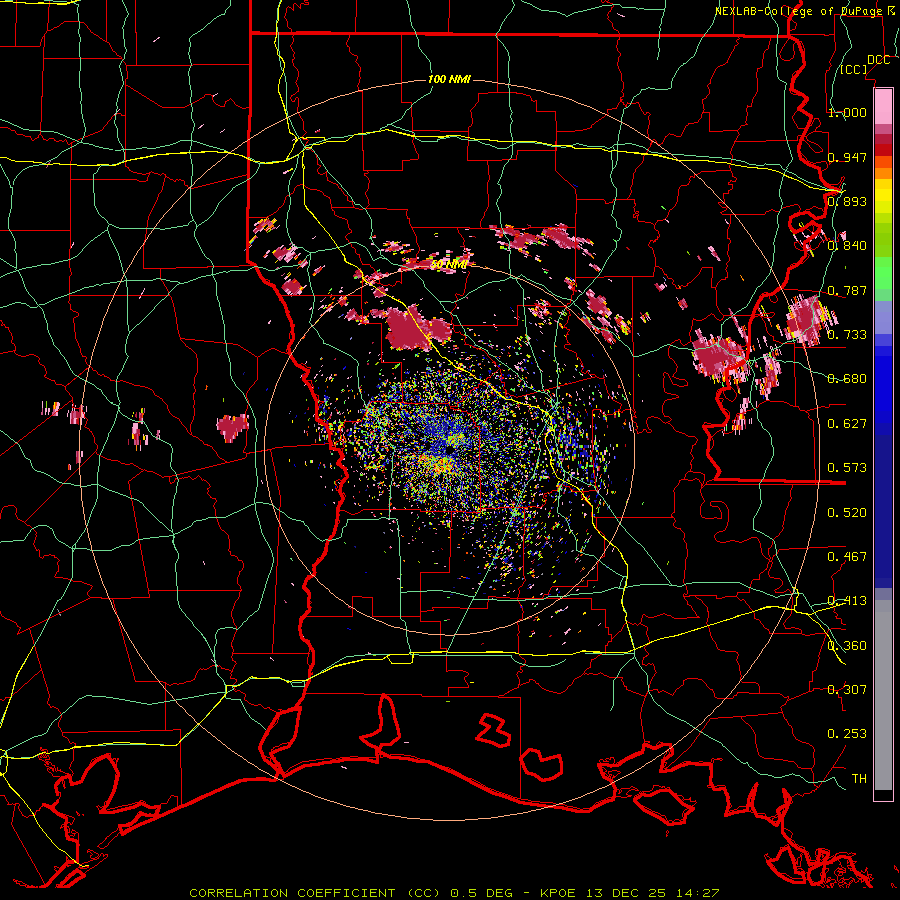Select the 0.840 scale value
900x900 pixels.
[847, 246]
